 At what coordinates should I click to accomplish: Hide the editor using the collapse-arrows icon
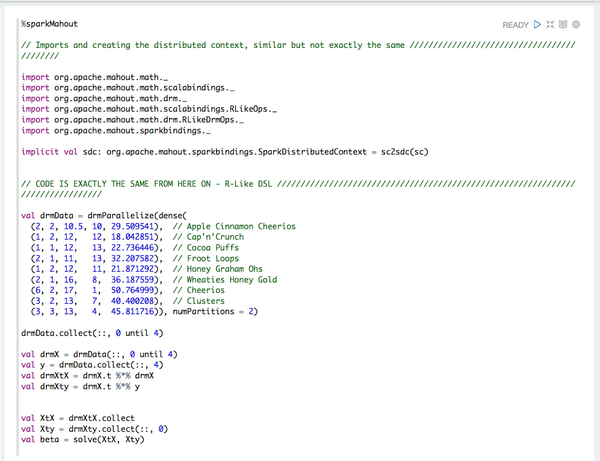tap(550, 24)
